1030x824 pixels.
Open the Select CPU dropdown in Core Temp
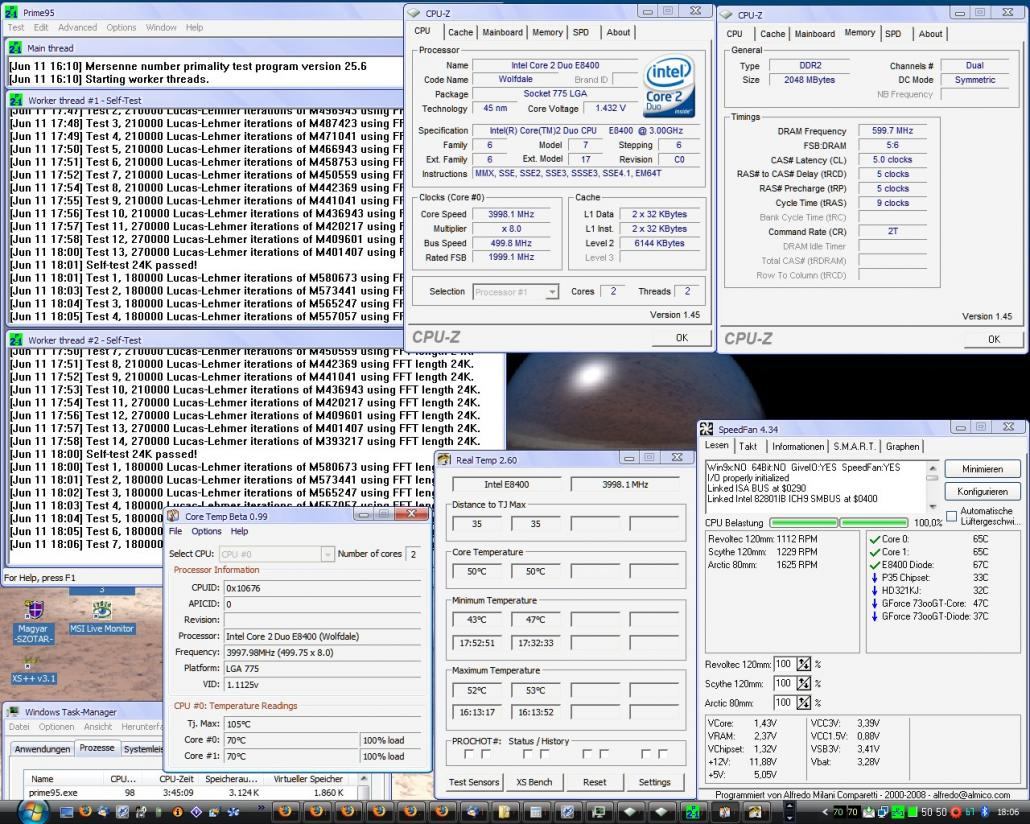(327, 555)
